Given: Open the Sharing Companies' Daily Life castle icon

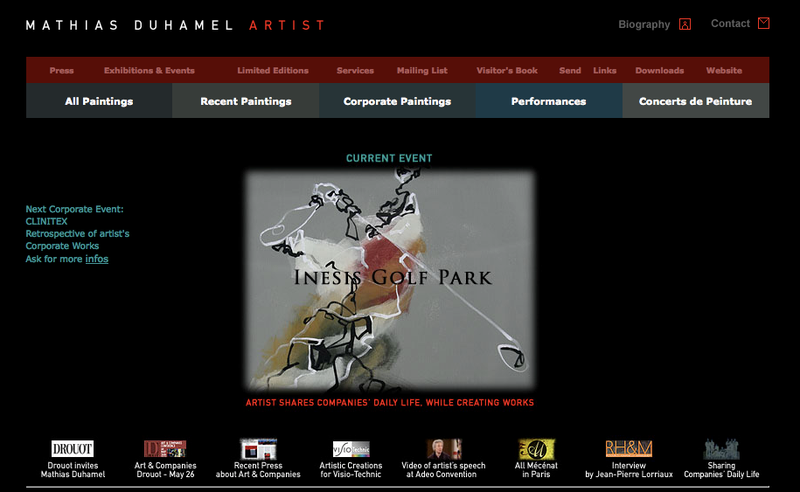Looking at the screenshot, I should click(x=721, y=449).
